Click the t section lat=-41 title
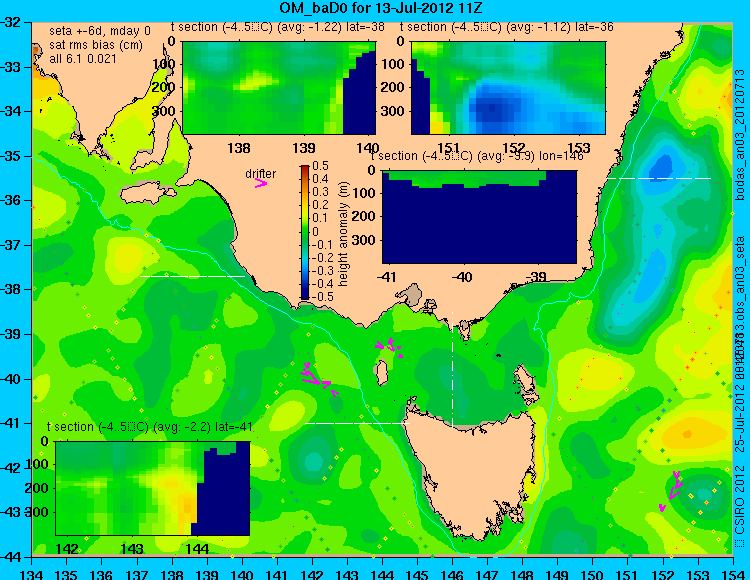The width and height of the screenshot is (750, 580). click(150, 427)
